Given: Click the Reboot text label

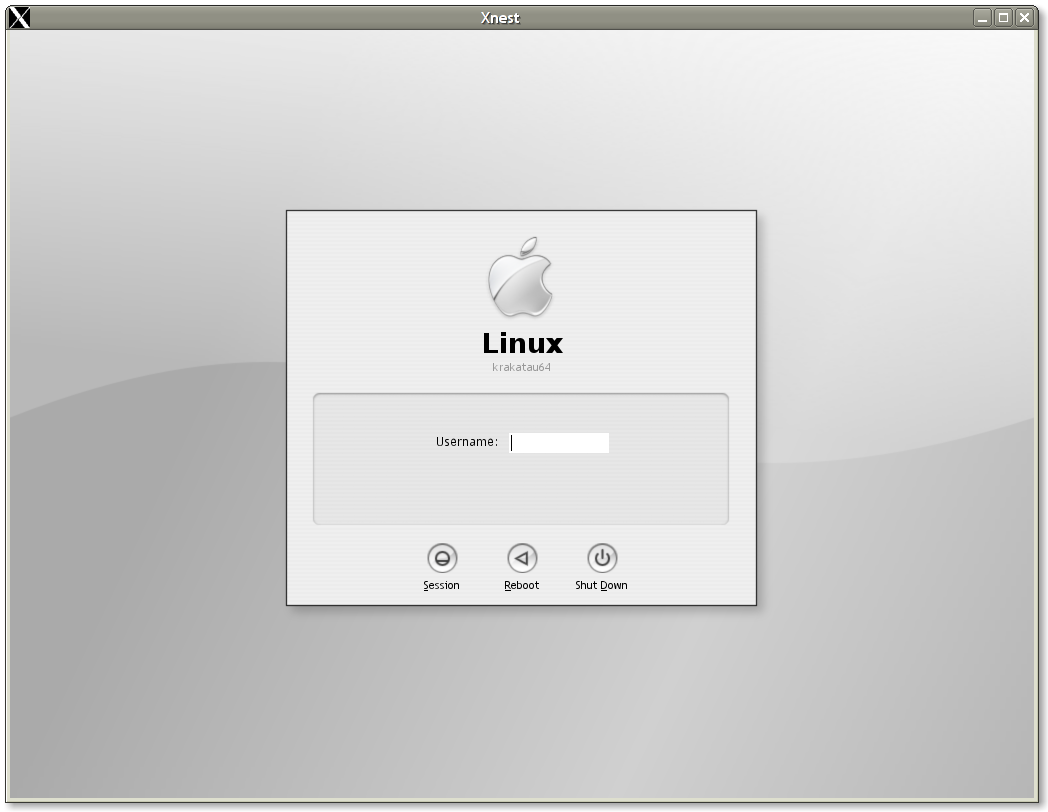Looking at the screenshot, I should click(521, 585).
